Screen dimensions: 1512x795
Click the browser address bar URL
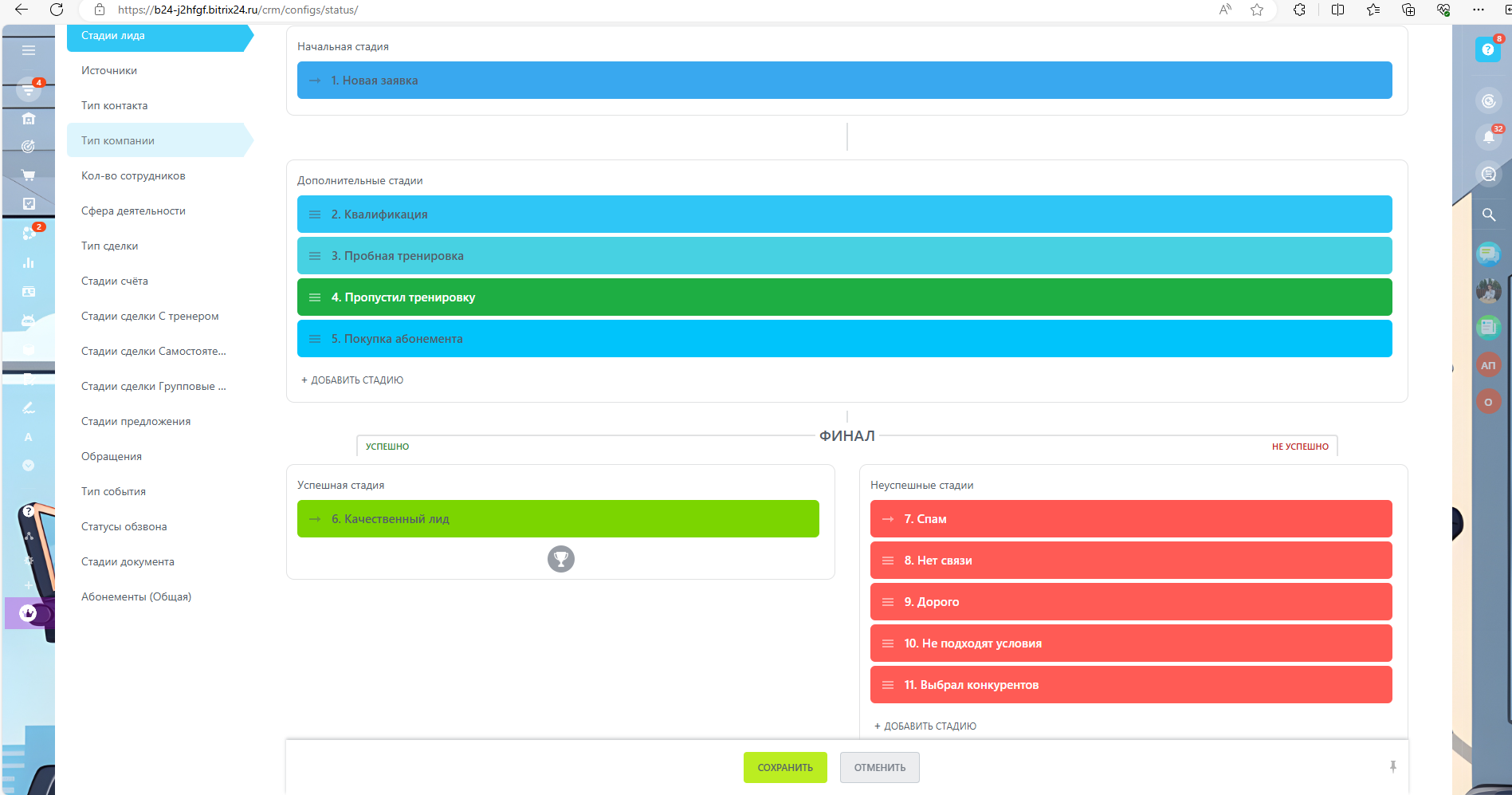tap(238, 10)
